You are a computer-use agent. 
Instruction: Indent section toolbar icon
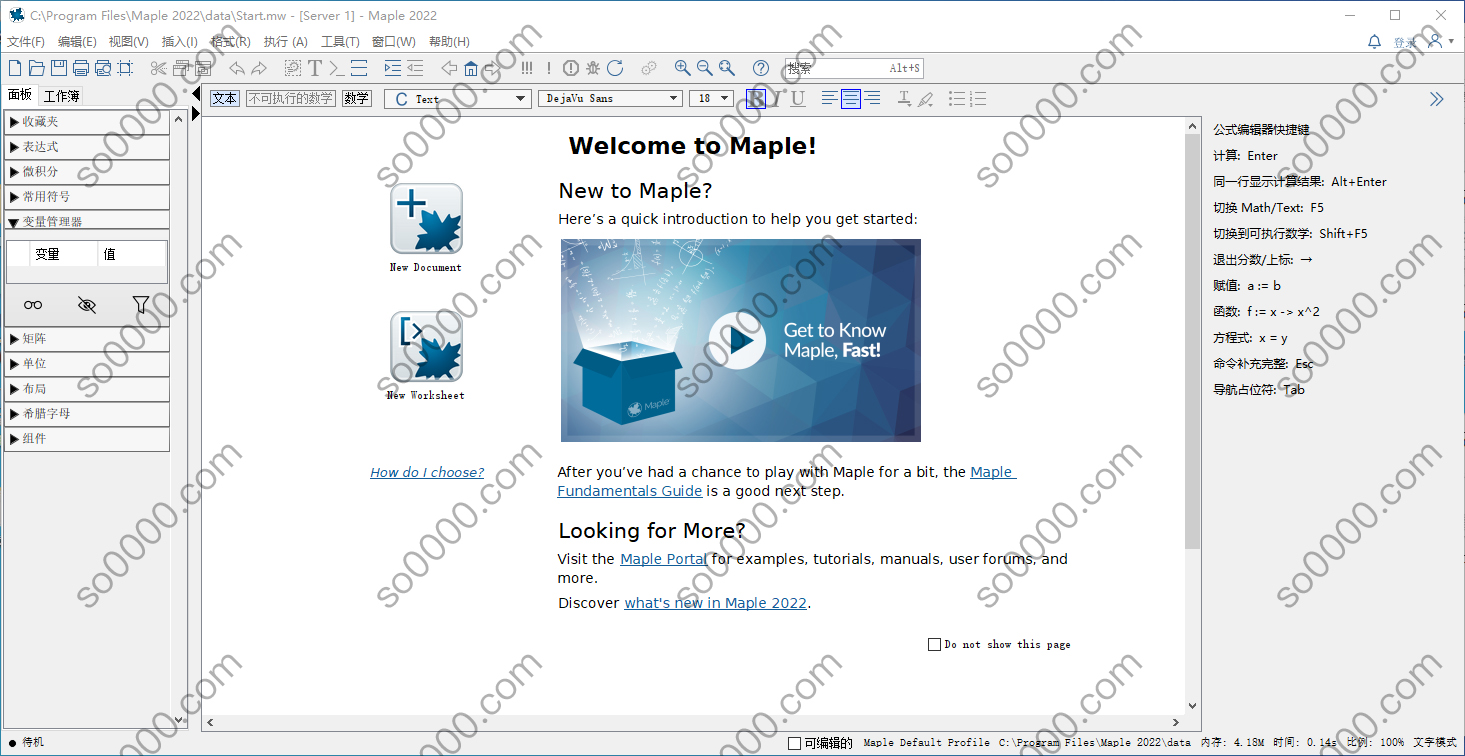392,68
